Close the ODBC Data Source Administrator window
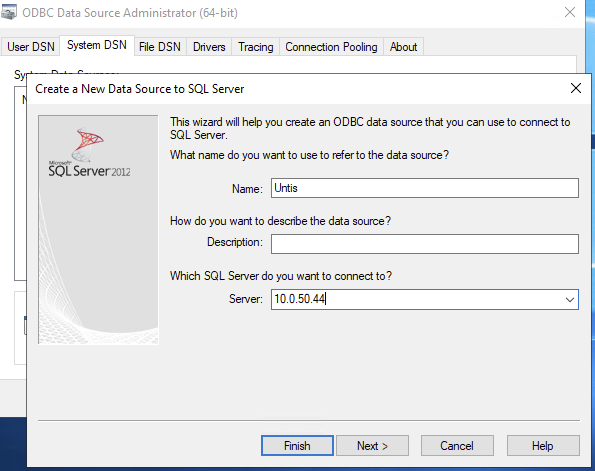Viewport: 595px width, 471px height. [570, 12]
